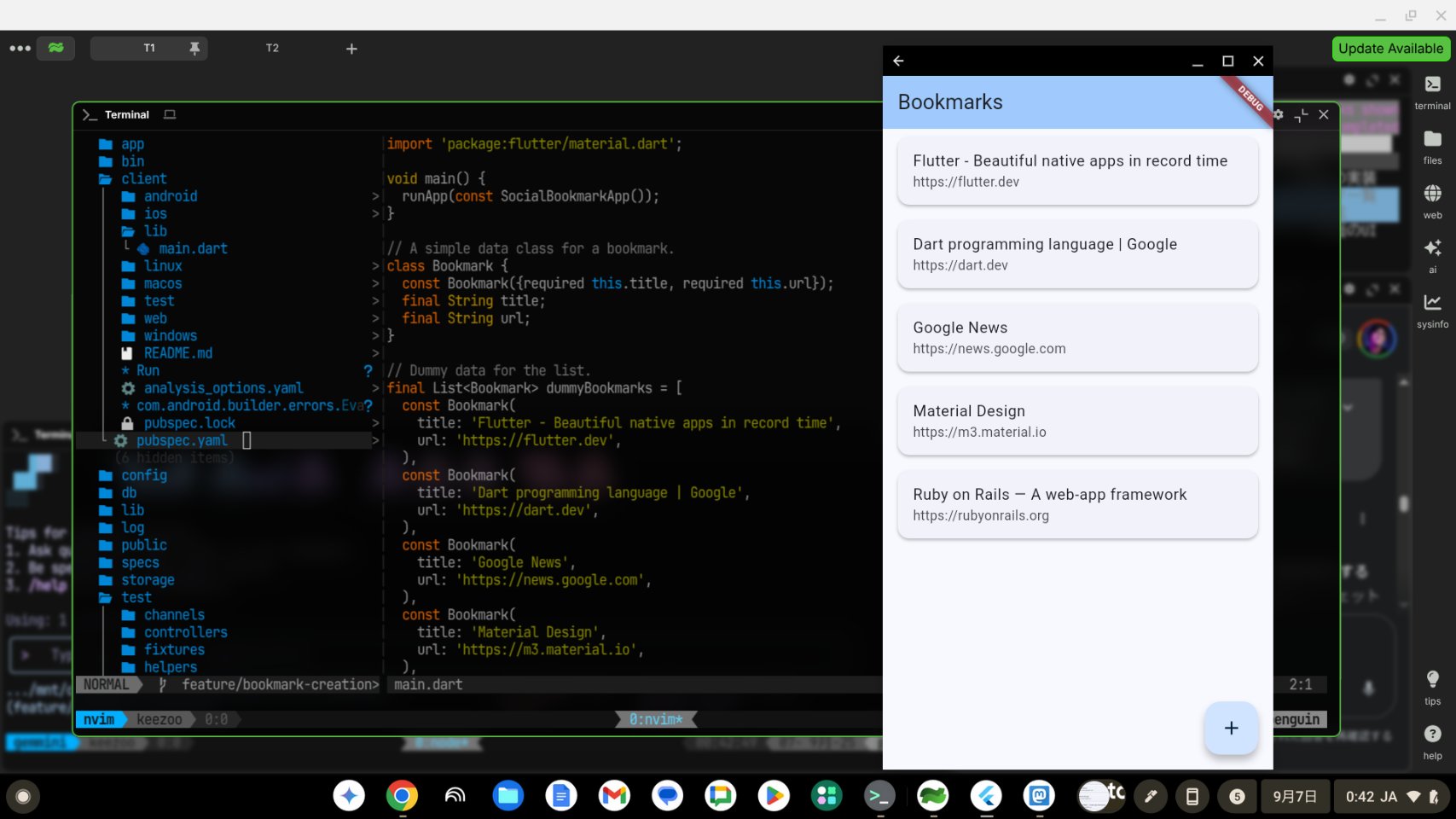Expand the macos folder
The width and height of the screenshot is (1456, 819).
click(x=152, y=284)
